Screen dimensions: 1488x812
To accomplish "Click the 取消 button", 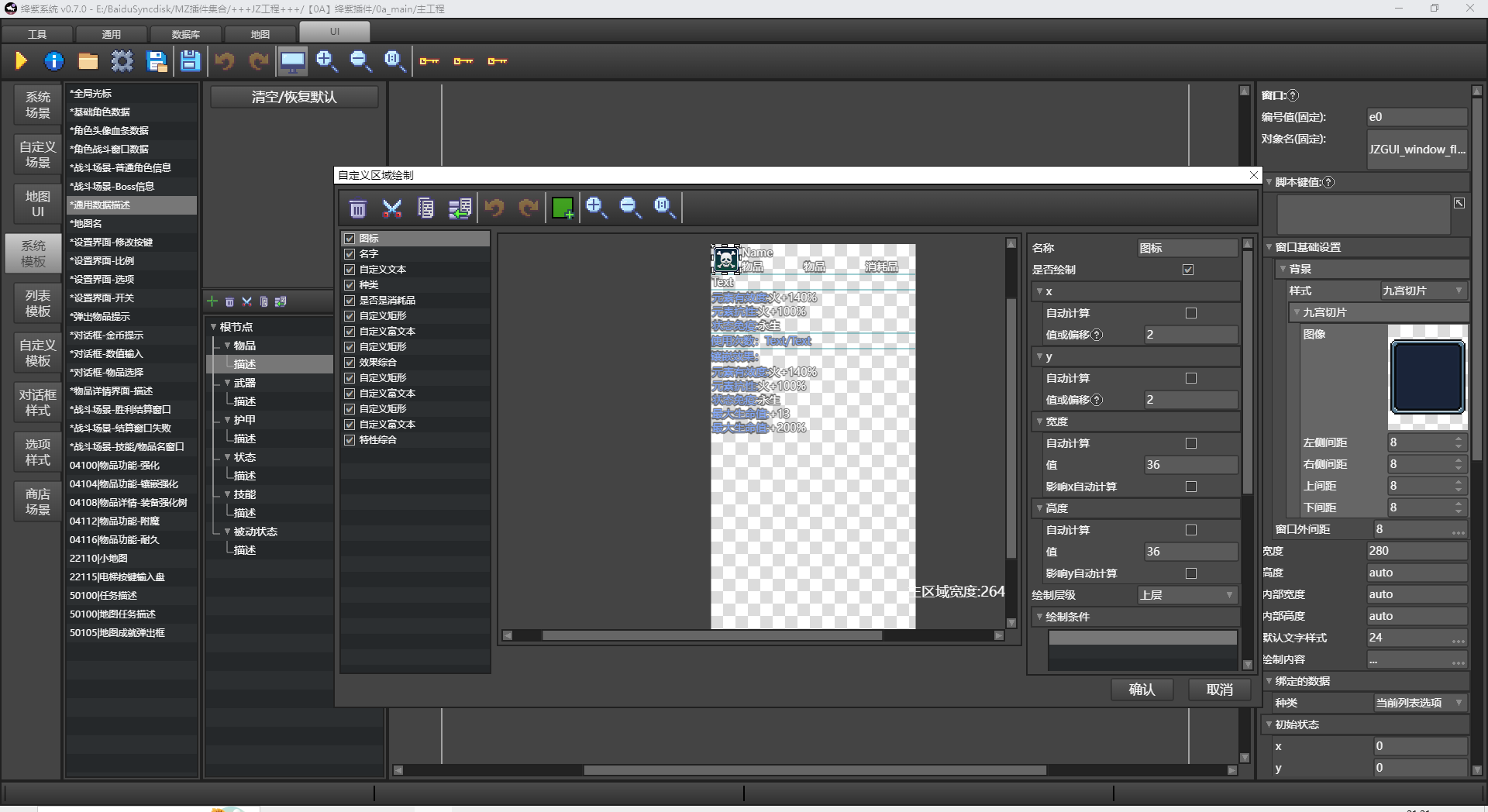I will [x=1220, y=690].
